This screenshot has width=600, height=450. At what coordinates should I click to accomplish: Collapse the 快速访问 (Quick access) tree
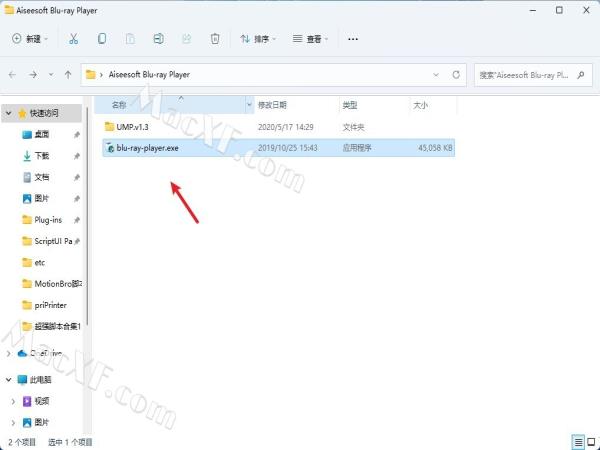[x=8, y=113]
